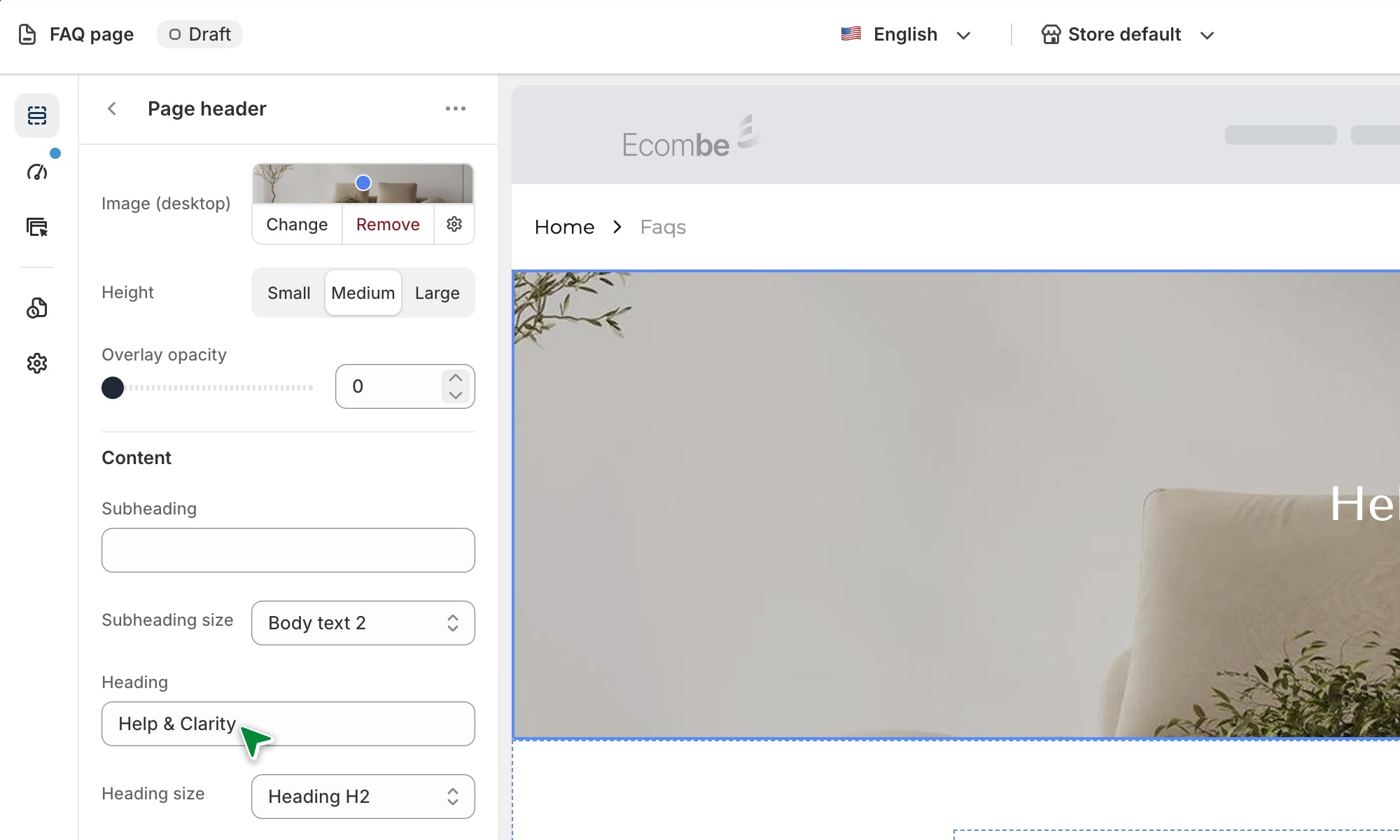1400x840 pixels.
Task: Open the Subheading size dropdown
Action: click(x=363, y=623)
